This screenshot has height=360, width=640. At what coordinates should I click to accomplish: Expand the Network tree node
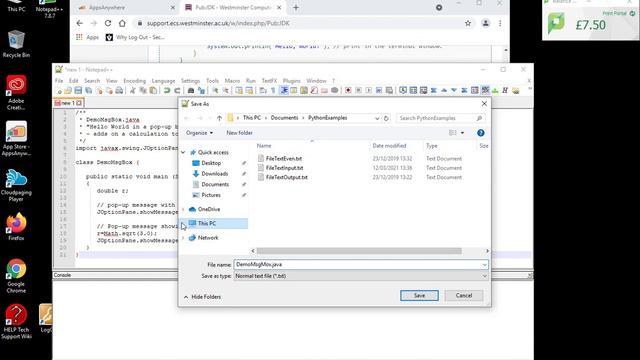point(183,238)
